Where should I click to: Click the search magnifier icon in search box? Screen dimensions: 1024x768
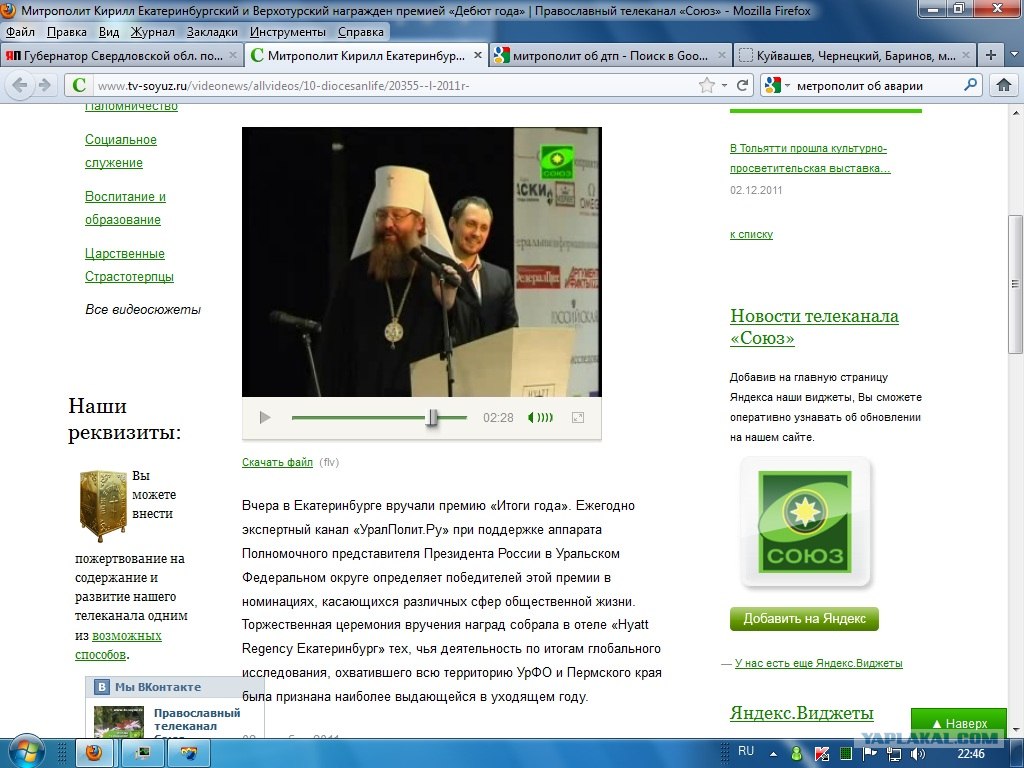[970, 85]
